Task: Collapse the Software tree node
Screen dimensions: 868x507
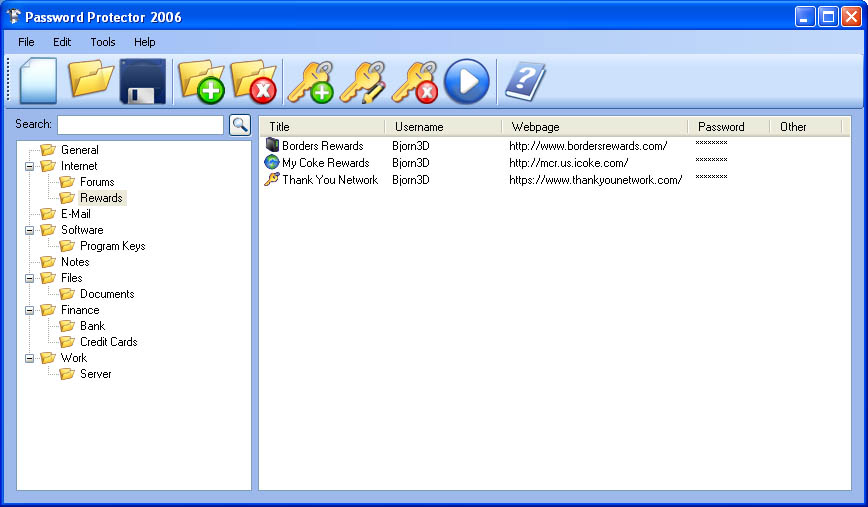Action: click(x=29, y=230)
